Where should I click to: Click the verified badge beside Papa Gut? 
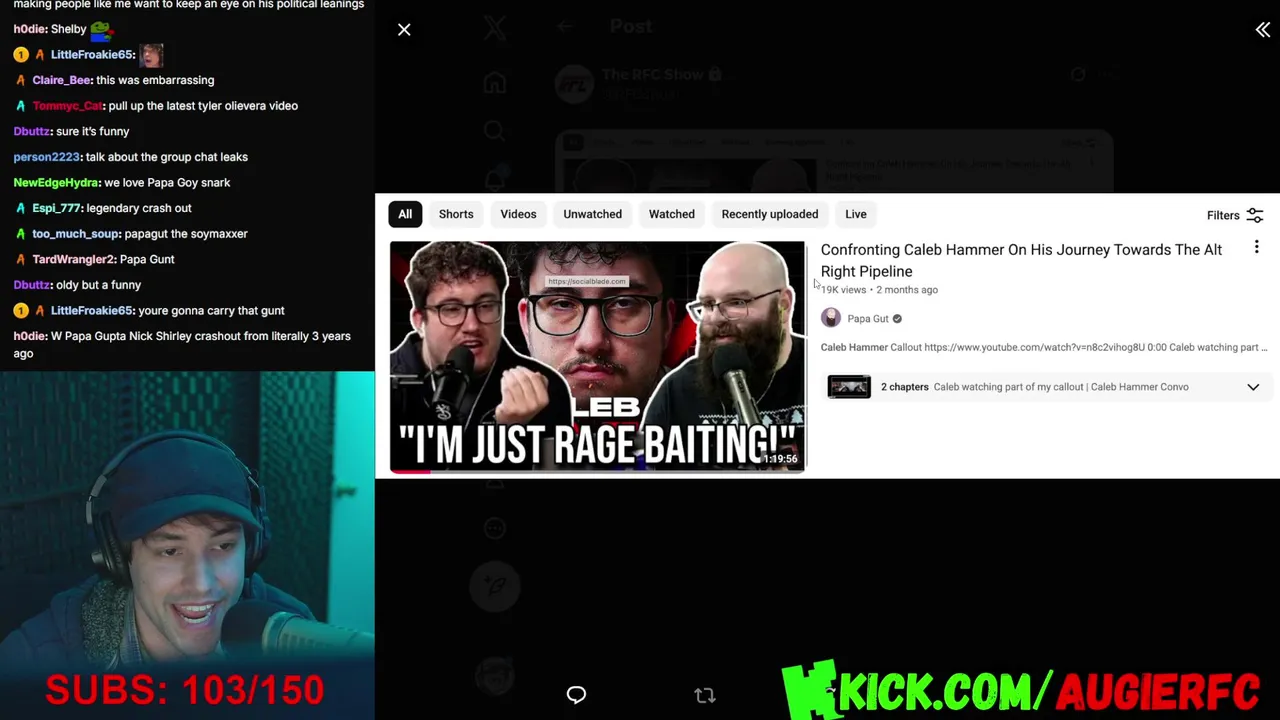(897, 319)
